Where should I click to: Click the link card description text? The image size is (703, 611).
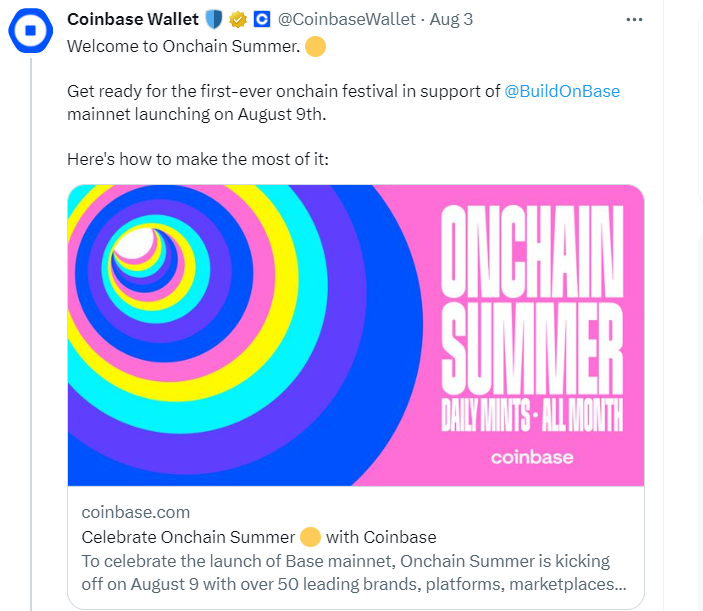[x=354, y=572]
